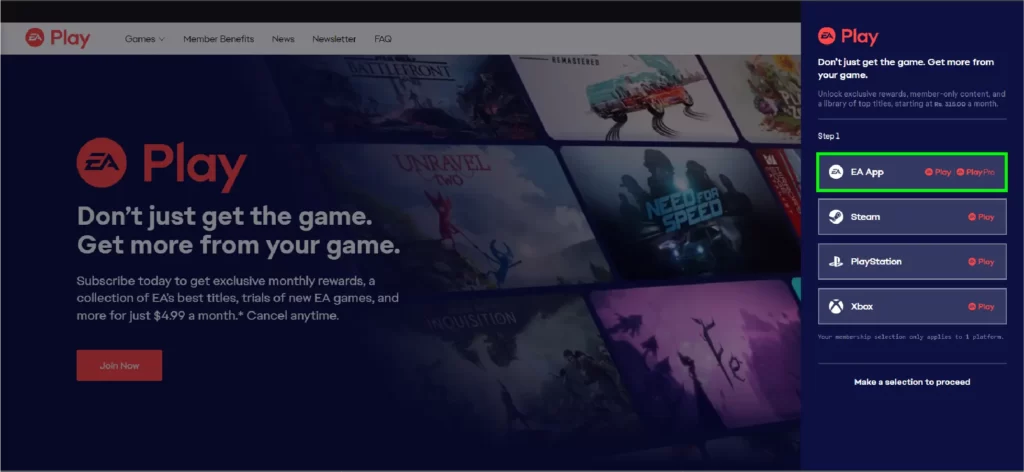Open the Games dropdown menu
This screenshot has height=472, width=1024.
click(144, 39)
